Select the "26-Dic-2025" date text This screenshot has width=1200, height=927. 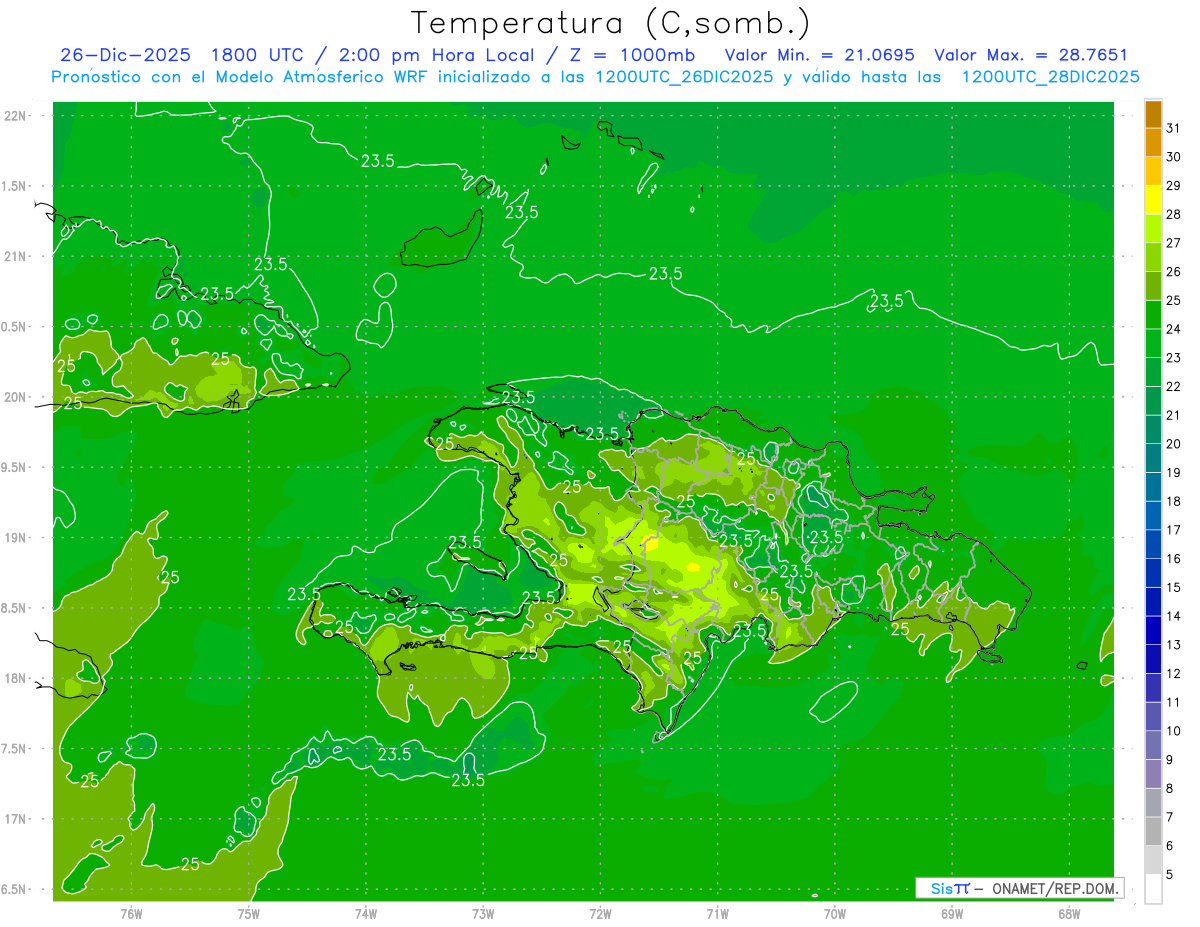[125, 56]
